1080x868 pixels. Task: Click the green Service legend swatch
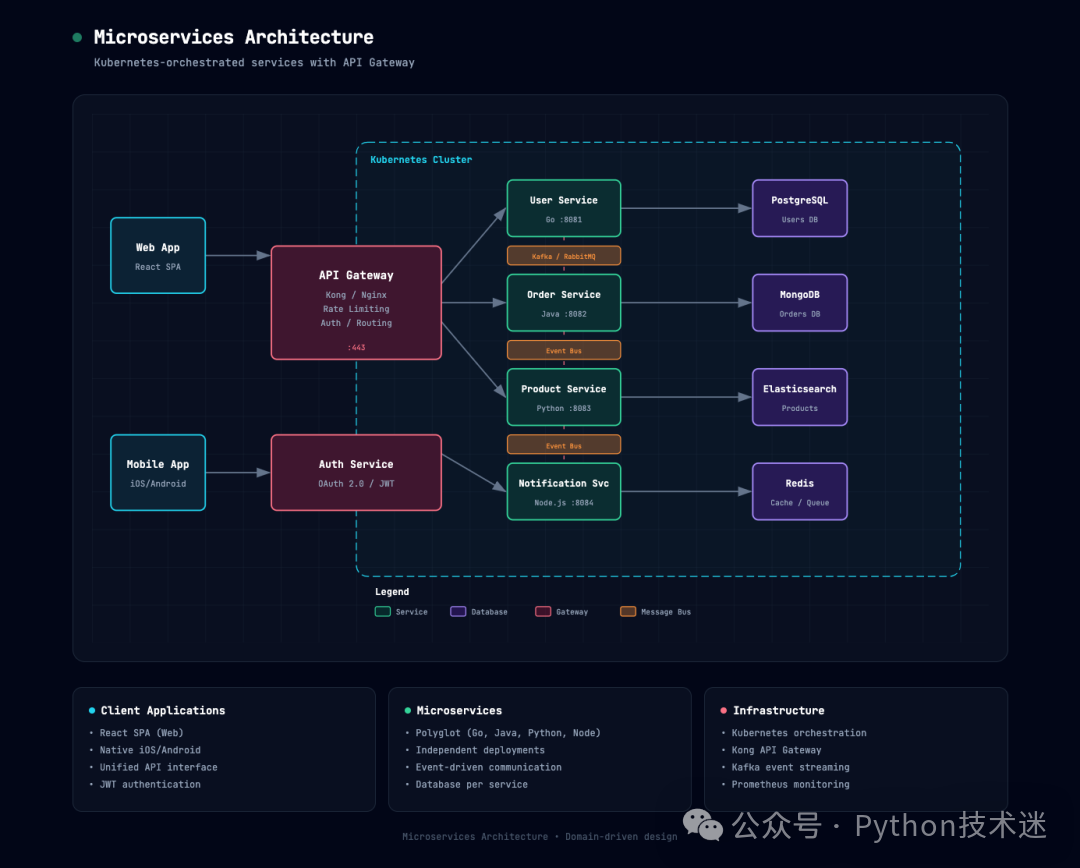(x=382, y=612)
